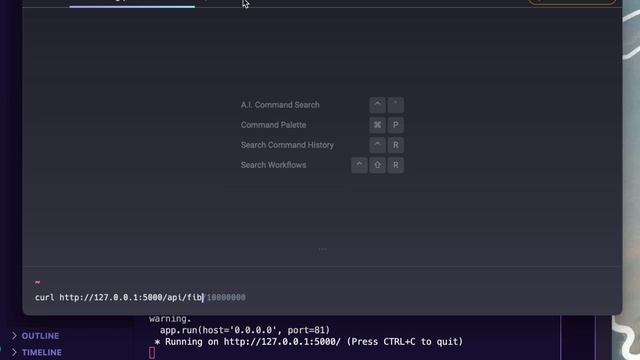Click the R key cap in Search Workflows row
This screenshot has height=360, width=640.
pyautogui.click(x=396, y=165)
